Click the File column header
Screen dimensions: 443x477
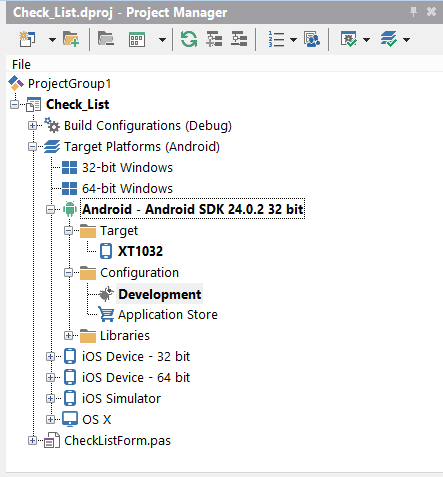21,64
